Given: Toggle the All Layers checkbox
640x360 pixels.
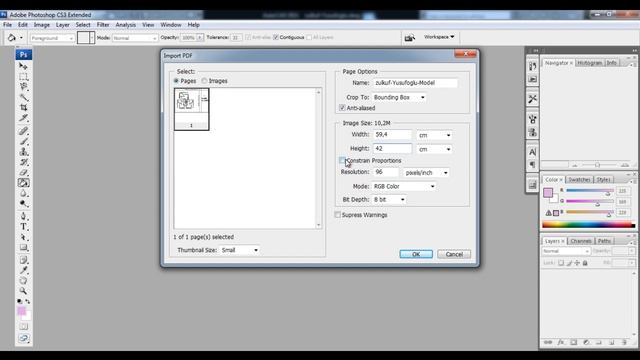Looking at the screenshot, I should click(x=309, y=37).
